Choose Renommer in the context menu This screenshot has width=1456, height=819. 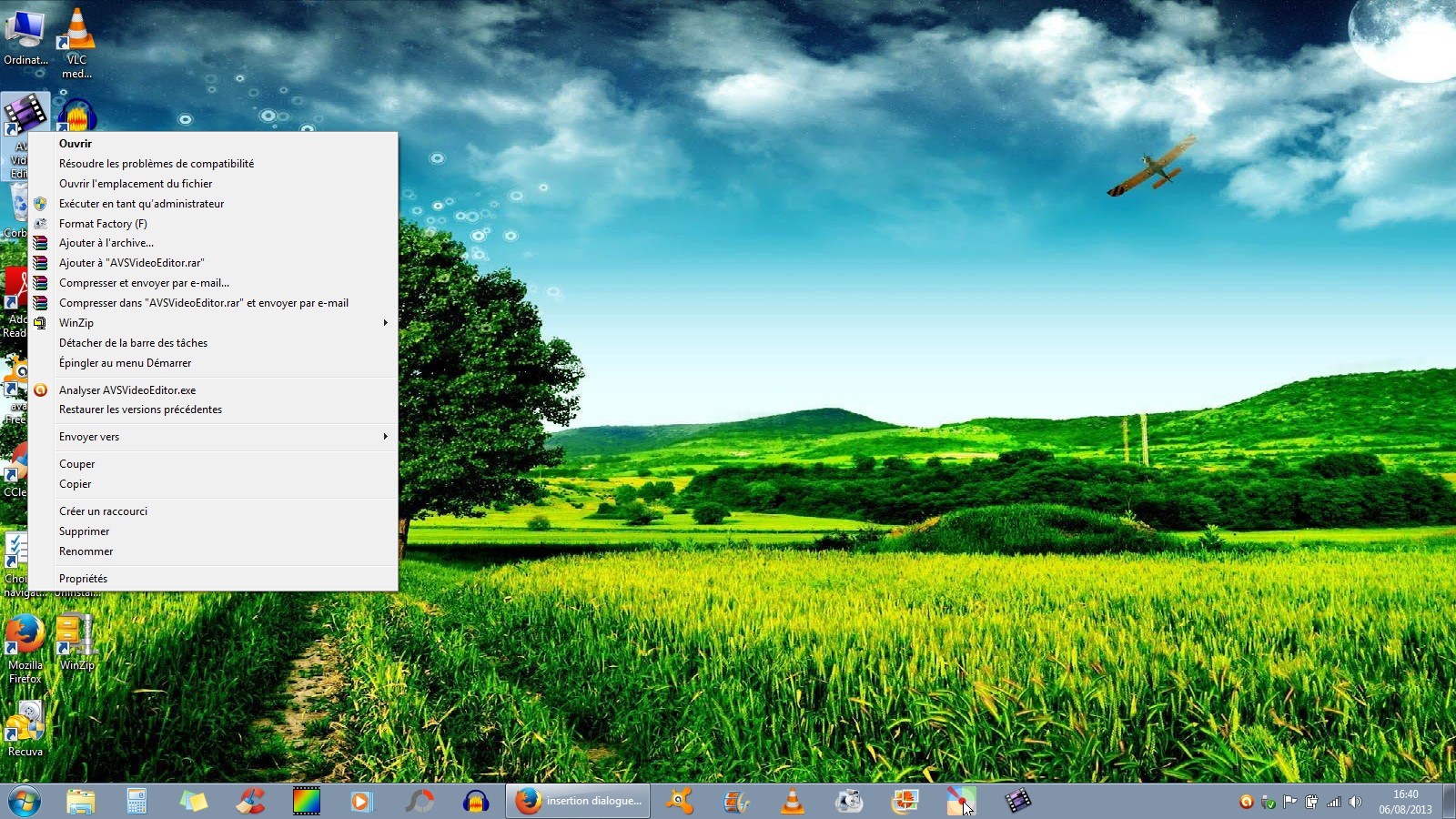coord(213,551)
